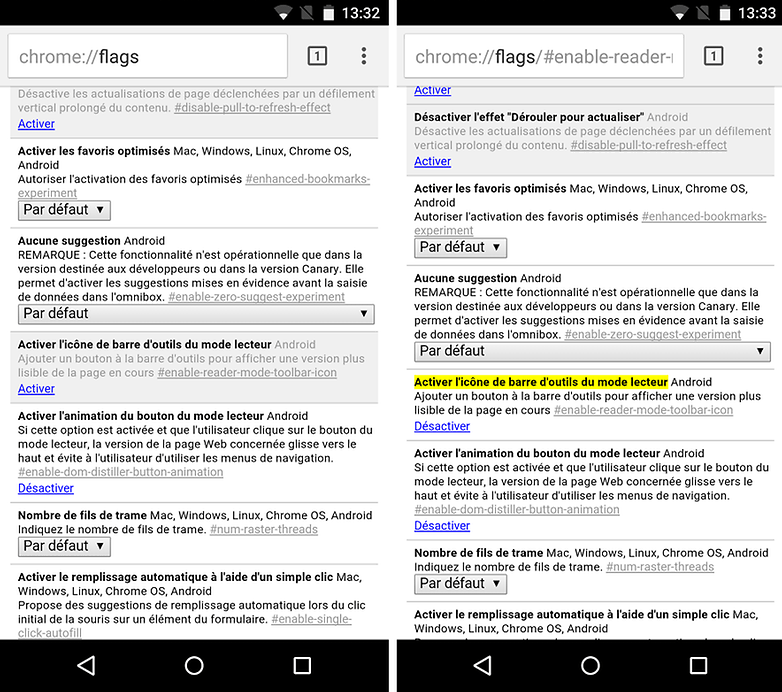Screen dimensions: 782x692
Task: Tap Désactiver for reader animation on right phone
Action: tap(442, 525)
